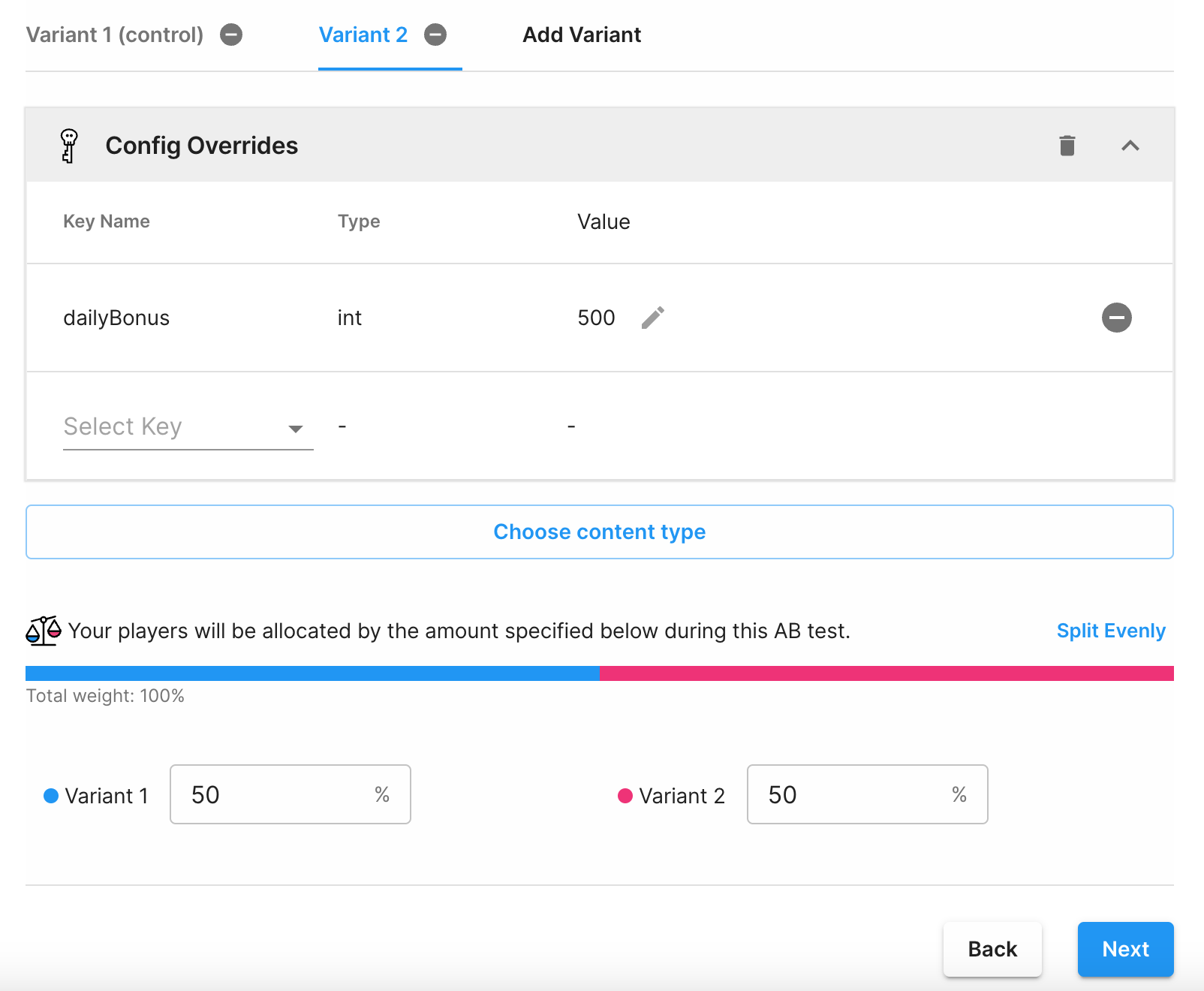Image resolution: width=1204 pixels, height=991 pixels.
Task: Remove Variant 1 (control) using minus icon
Action: 231,35
